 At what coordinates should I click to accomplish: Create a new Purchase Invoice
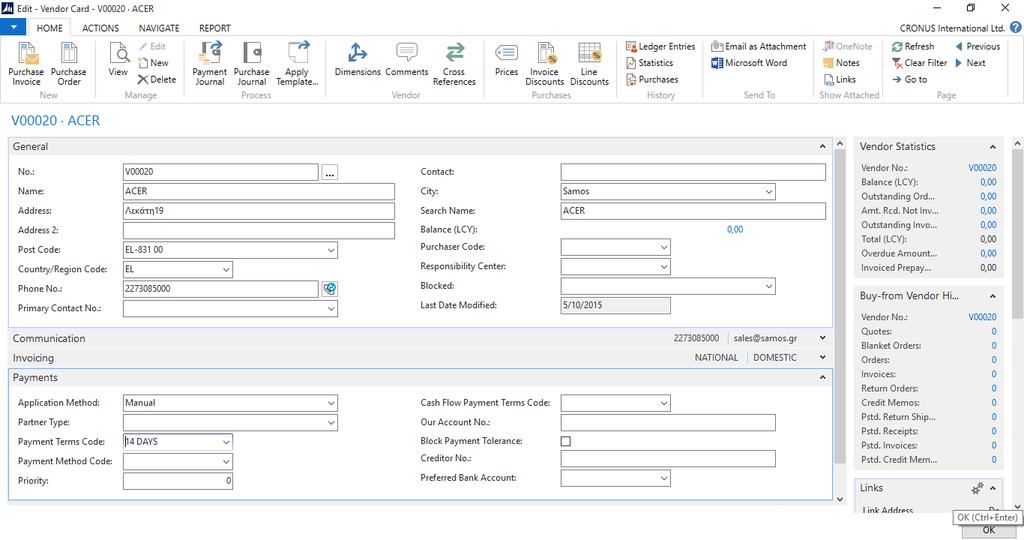click(26, 64)
